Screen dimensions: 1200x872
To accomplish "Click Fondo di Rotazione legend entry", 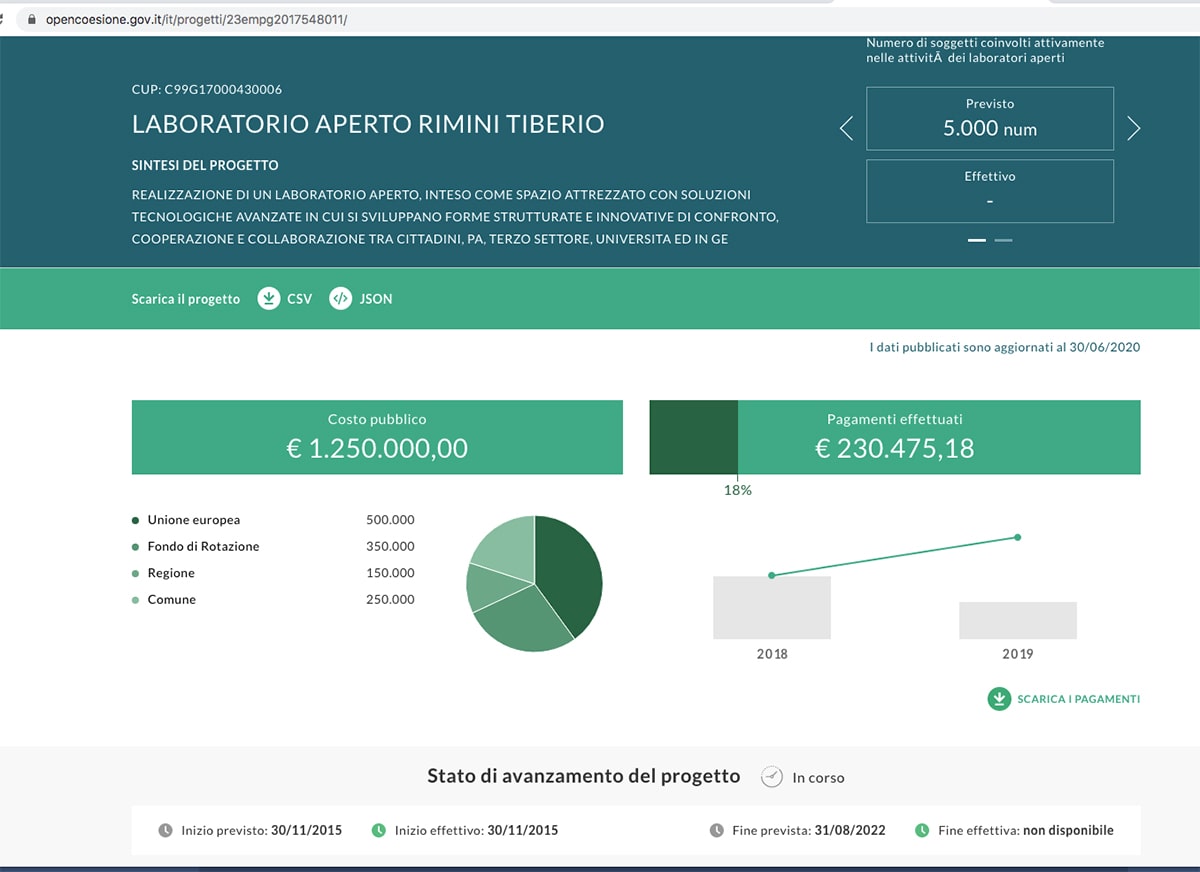I will [195, 546].
